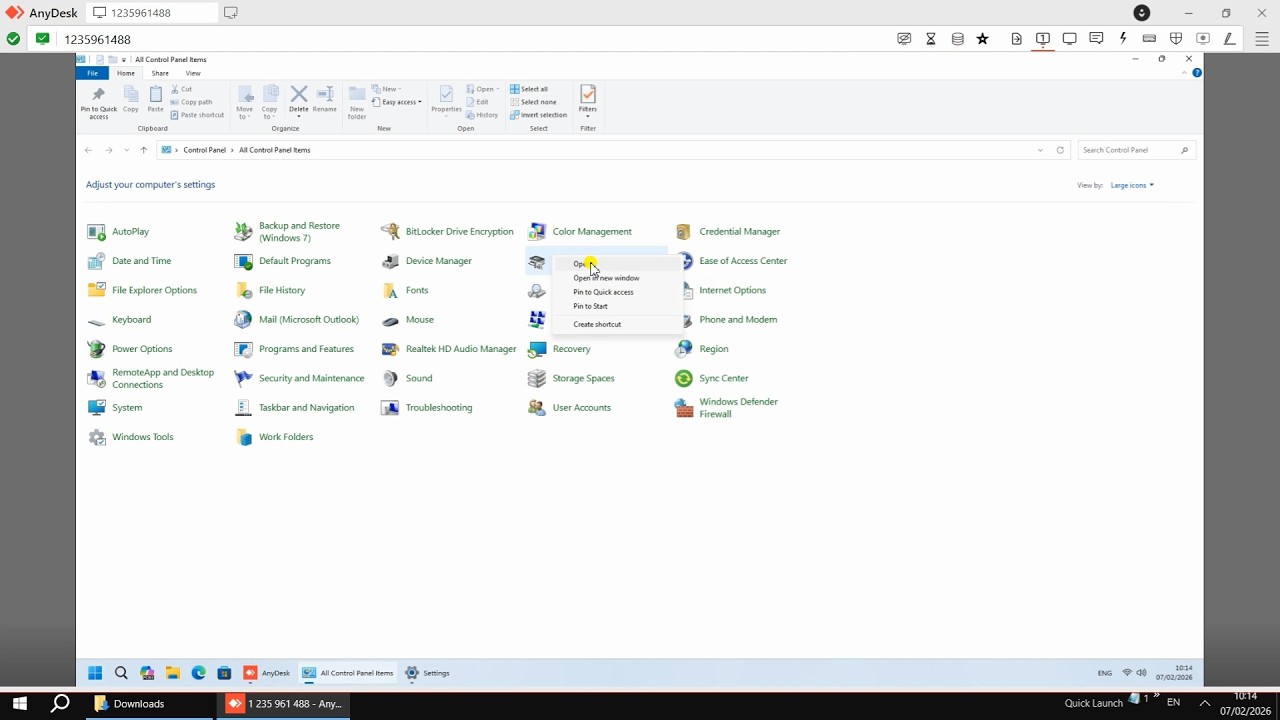
Task: Choose Pin to Quick access in context menu
Action: click(x=617, y=292)
